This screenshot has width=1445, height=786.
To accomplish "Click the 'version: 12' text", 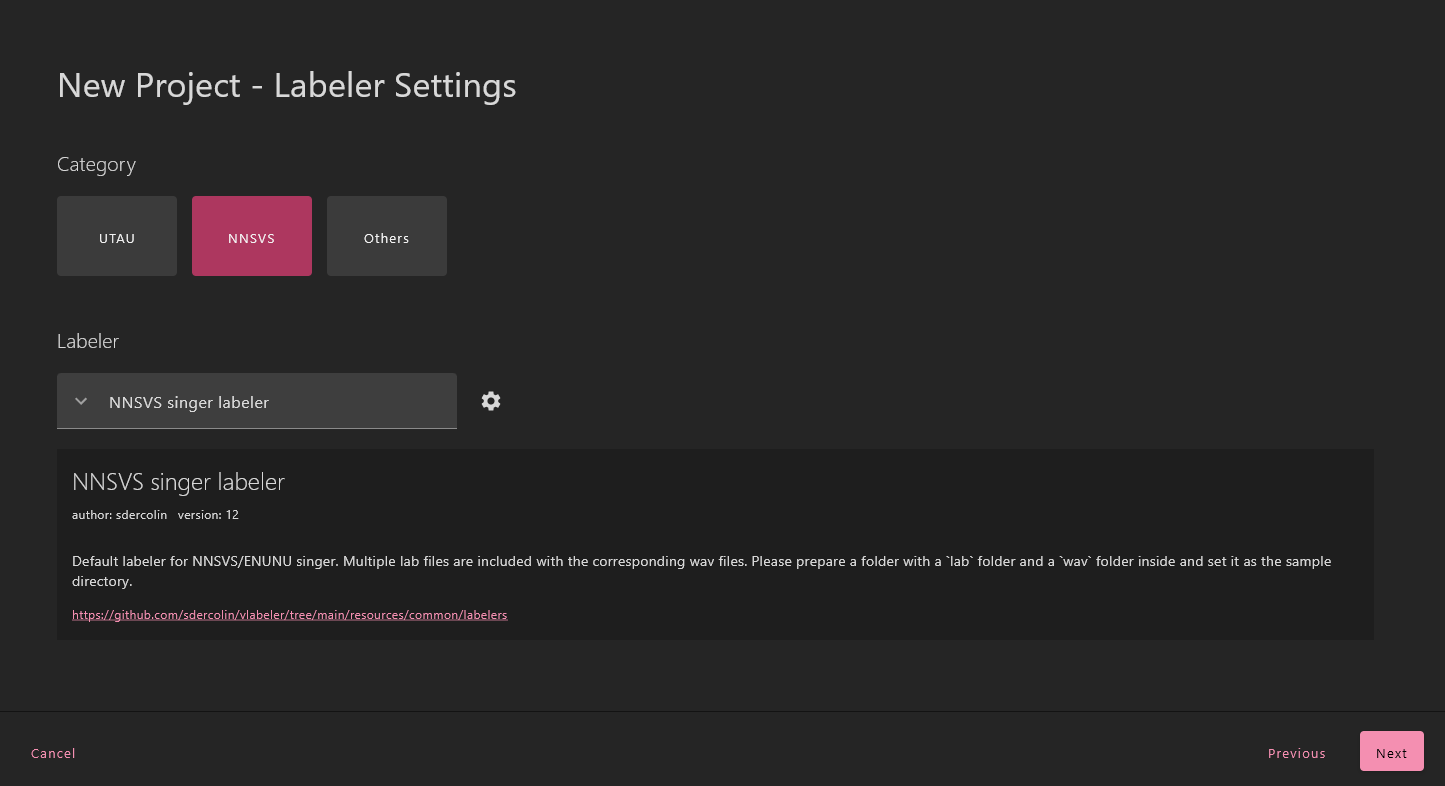I will (x=208, y=515).
